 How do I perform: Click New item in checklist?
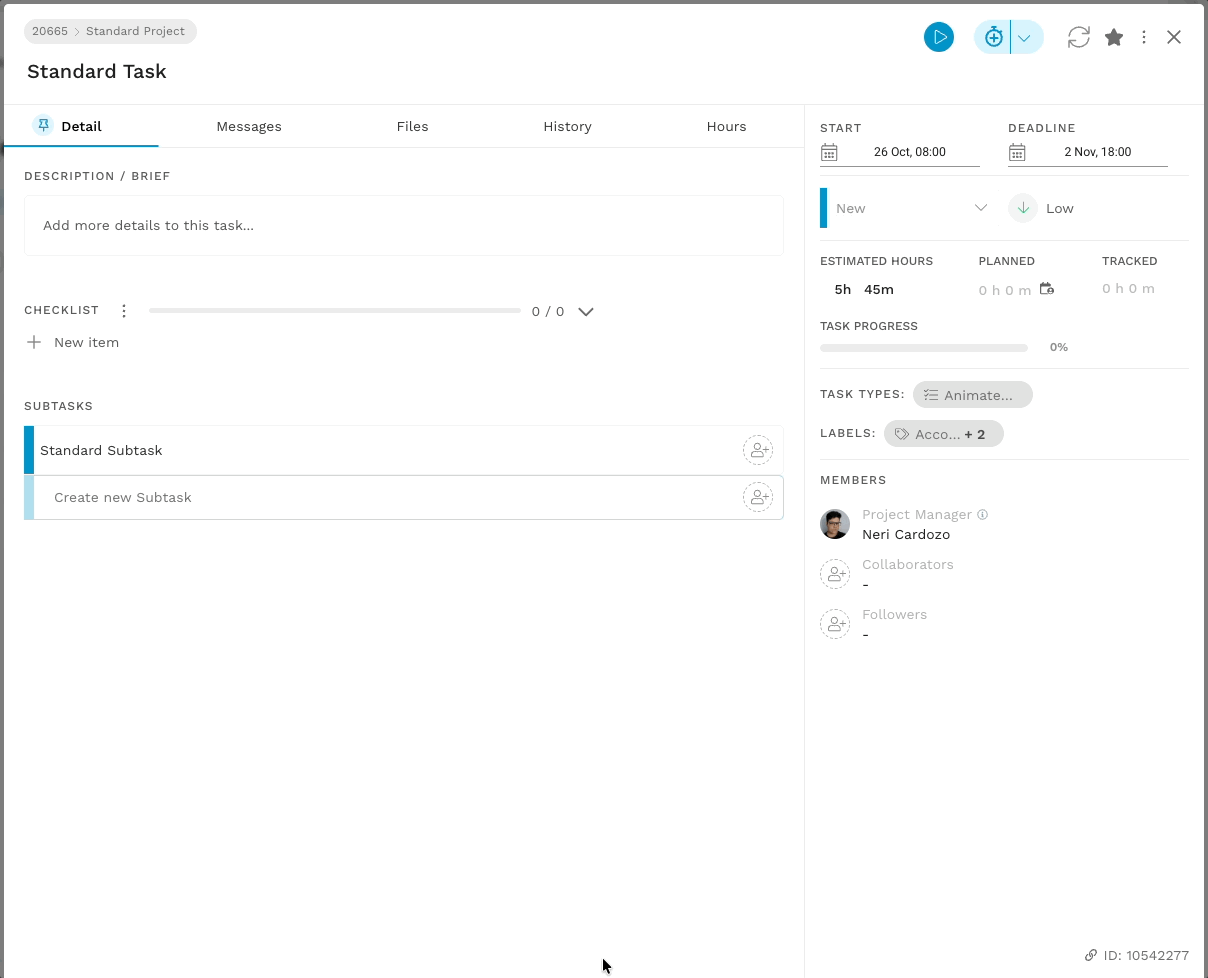click(x=86, y=342)
